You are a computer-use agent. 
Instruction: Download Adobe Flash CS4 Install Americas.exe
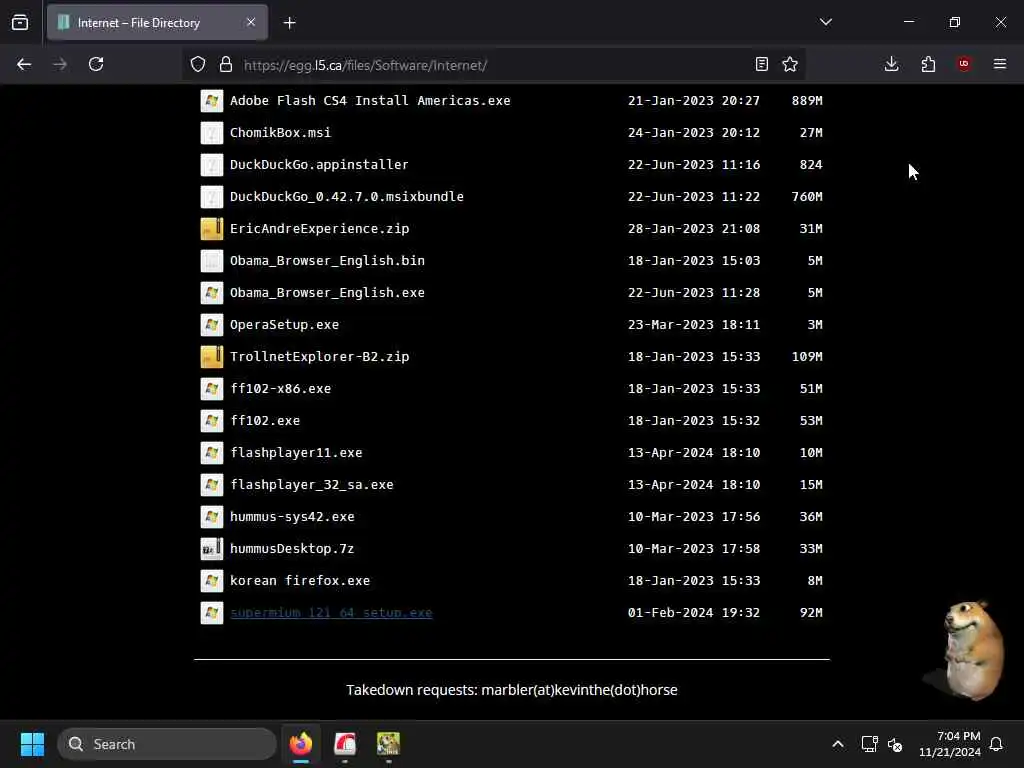370,101
